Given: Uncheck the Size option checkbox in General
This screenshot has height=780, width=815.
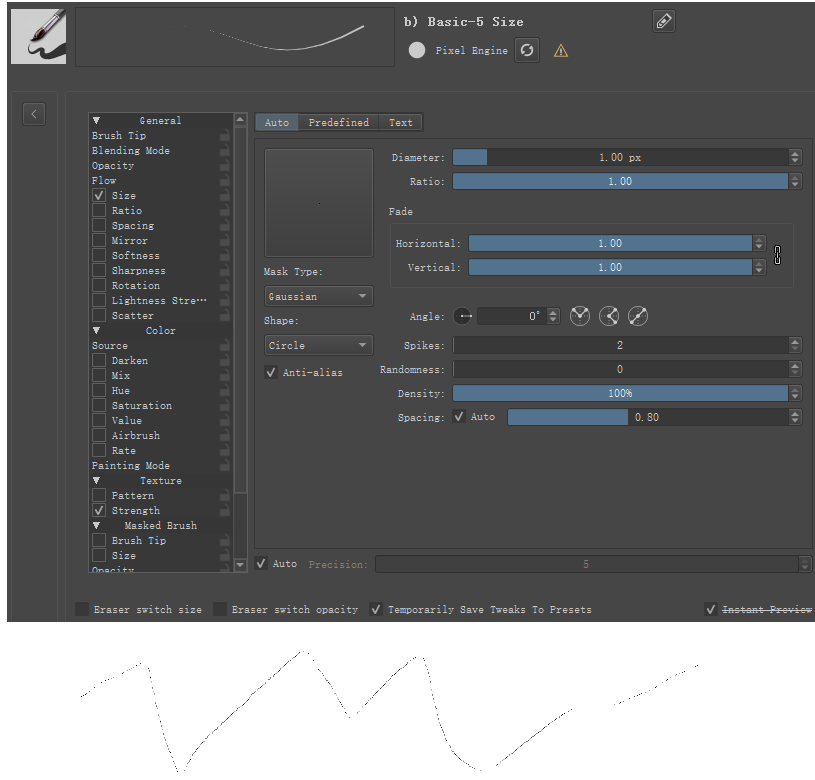Looking at the screenshot, I should (x=99, y=195).
